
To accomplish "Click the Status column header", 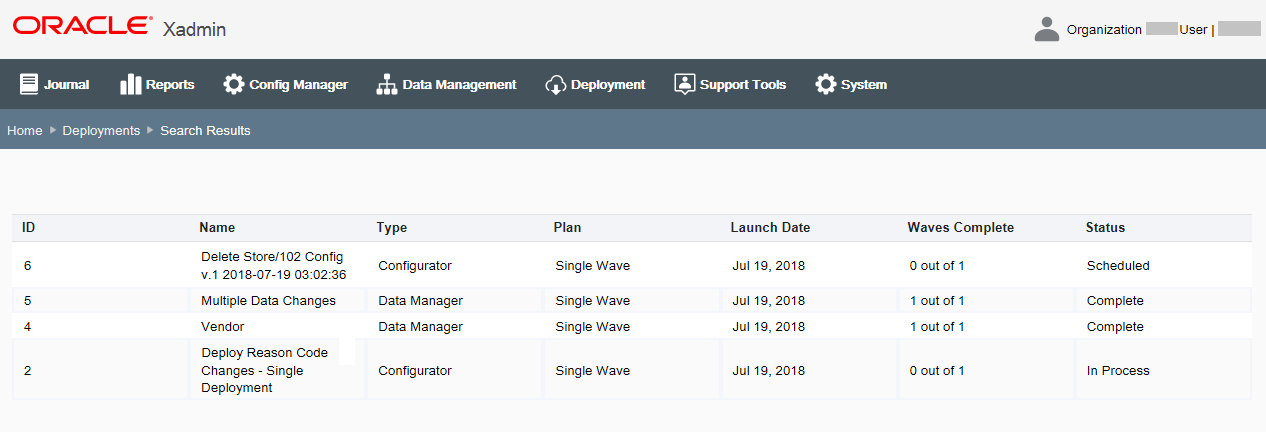I will click(1105, 227).
